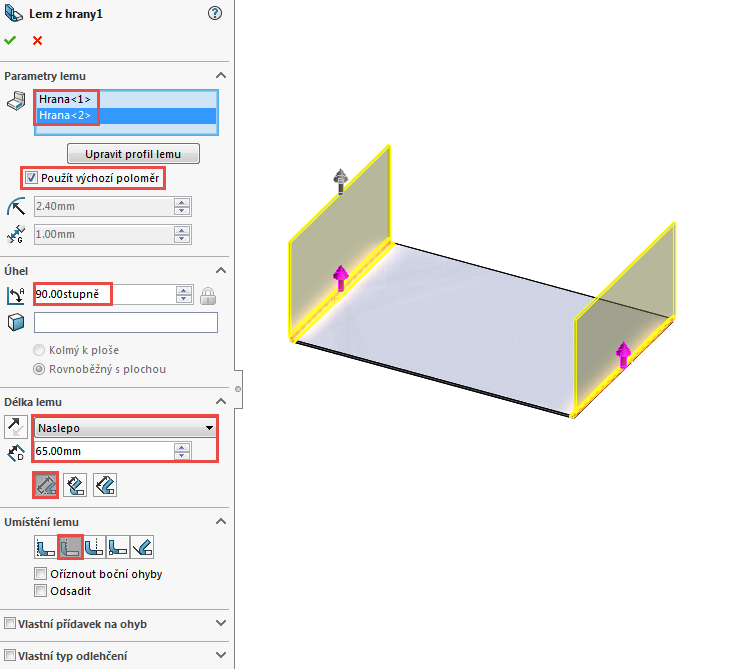Select Hrana<2> in the edge list
This screenshot has width=750, height=669.
(x=126, y=115)
